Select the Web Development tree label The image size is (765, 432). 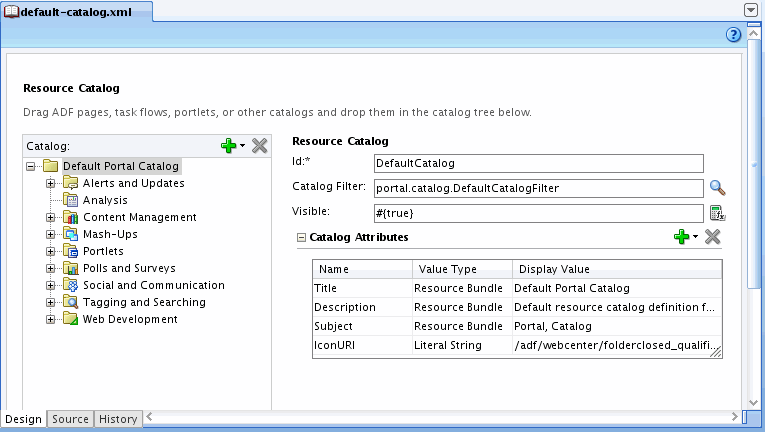[130, 319]
